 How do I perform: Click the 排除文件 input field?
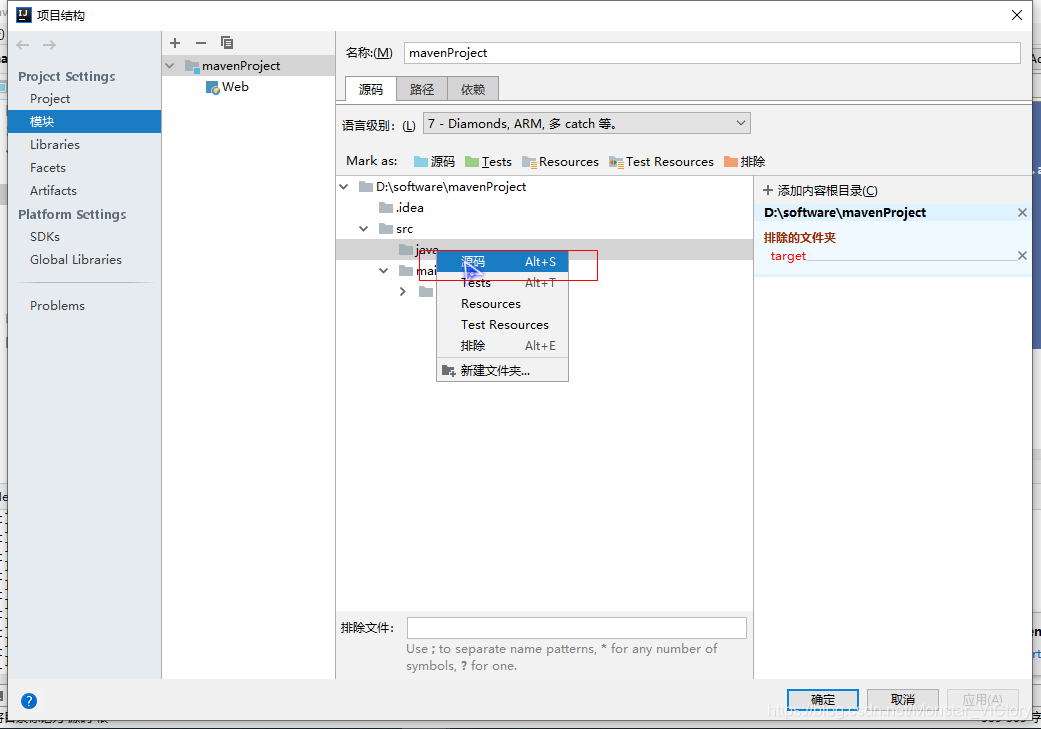click(x=577, y=628)
